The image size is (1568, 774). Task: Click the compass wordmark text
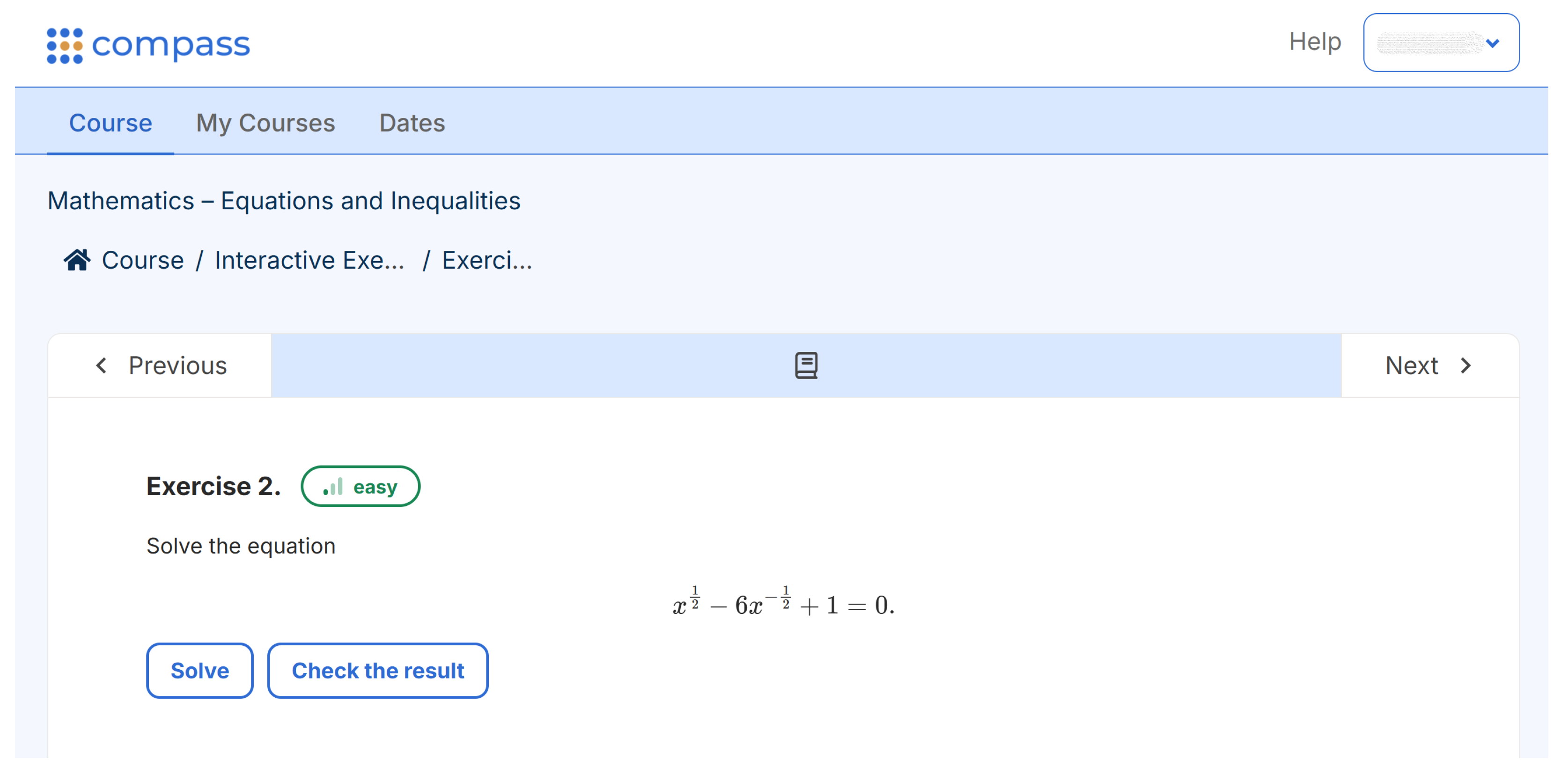click(170, 45)
